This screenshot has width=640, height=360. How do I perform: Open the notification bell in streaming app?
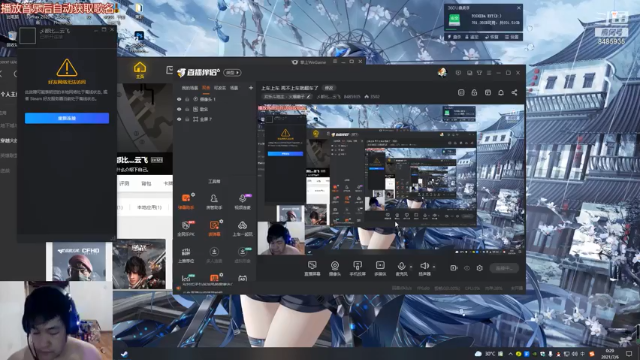(501, 93)
